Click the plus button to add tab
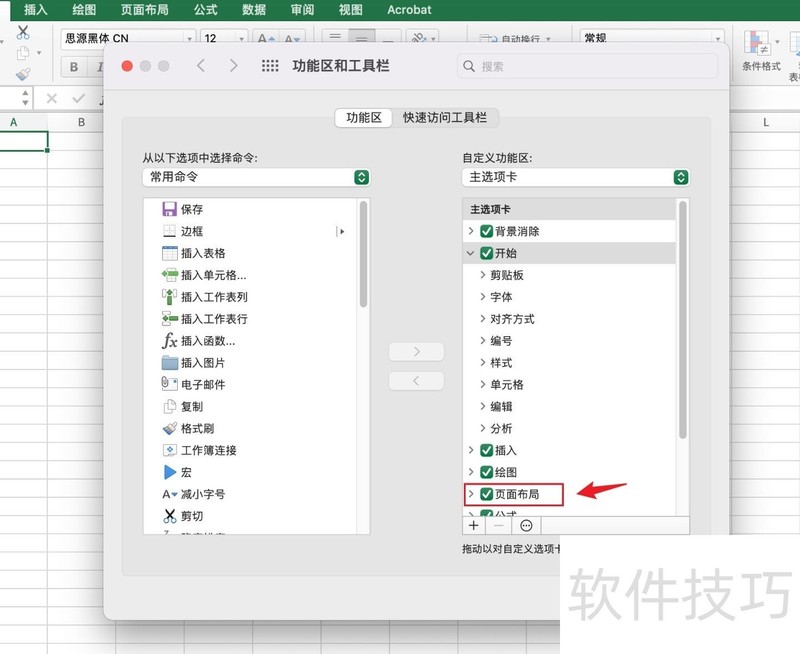This screenshot has height=654, width=800. click(474, 525)
